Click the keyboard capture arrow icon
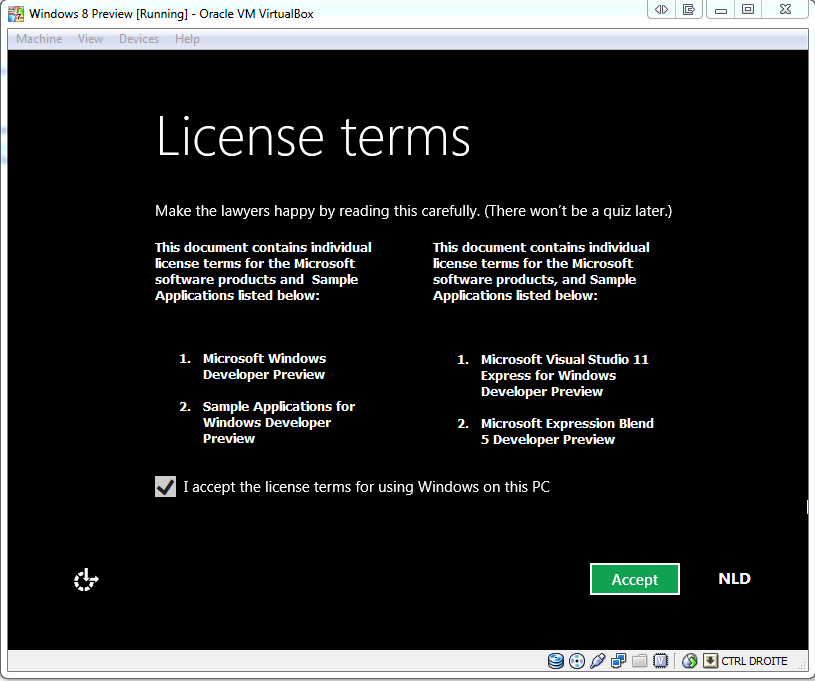The height and width of the screenshot is (681, 815). click(710, 661)
